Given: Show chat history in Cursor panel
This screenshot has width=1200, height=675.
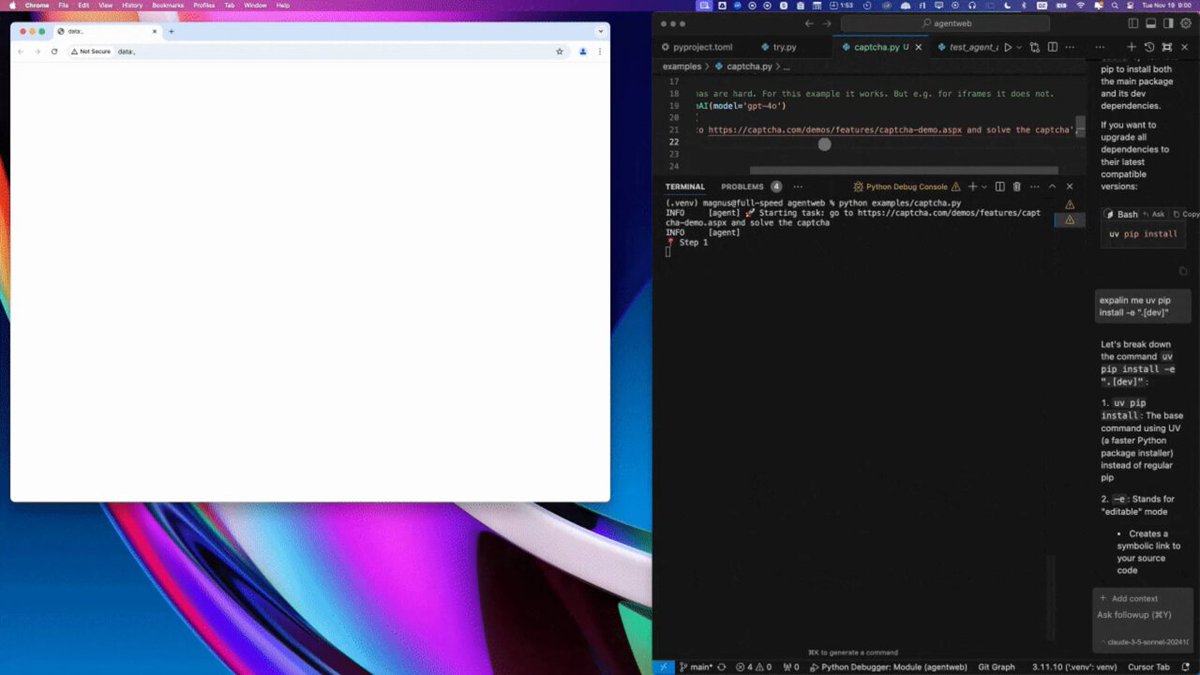Looking at the screenshot, I should click(1149, 47).
